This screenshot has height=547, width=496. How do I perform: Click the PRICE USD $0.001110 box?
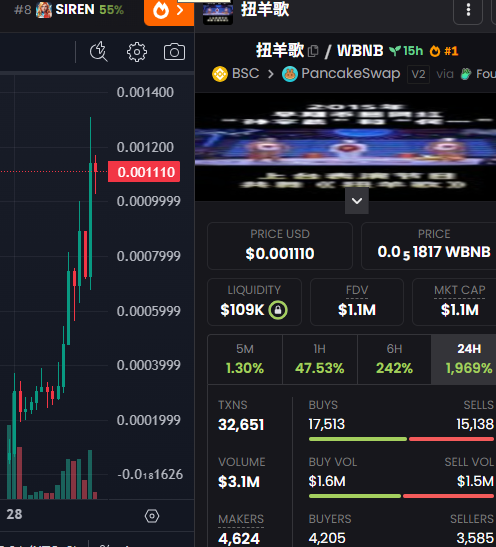click(x=280, y=246)
